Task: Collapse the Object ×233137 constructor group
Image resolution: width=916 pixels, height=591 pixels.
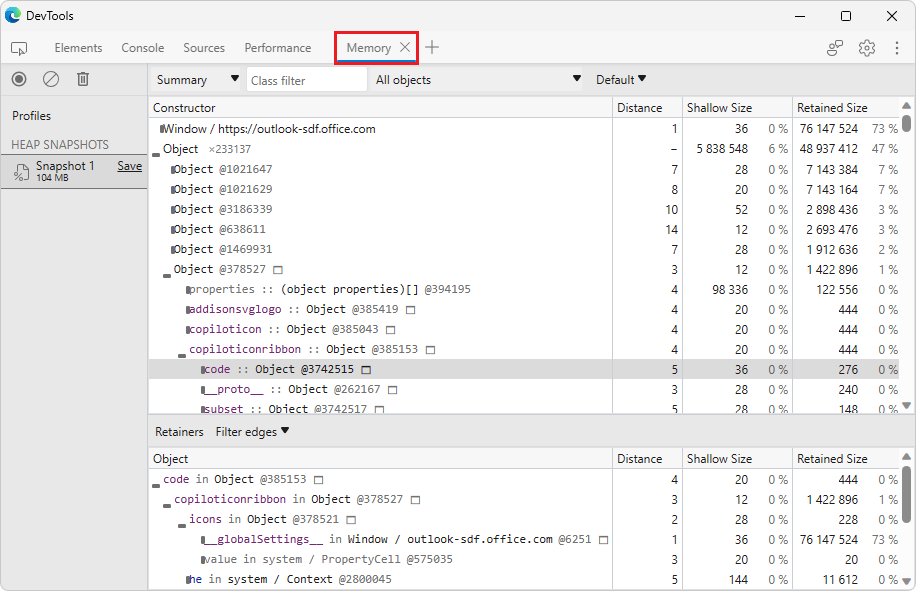Action: coord(156,150)
